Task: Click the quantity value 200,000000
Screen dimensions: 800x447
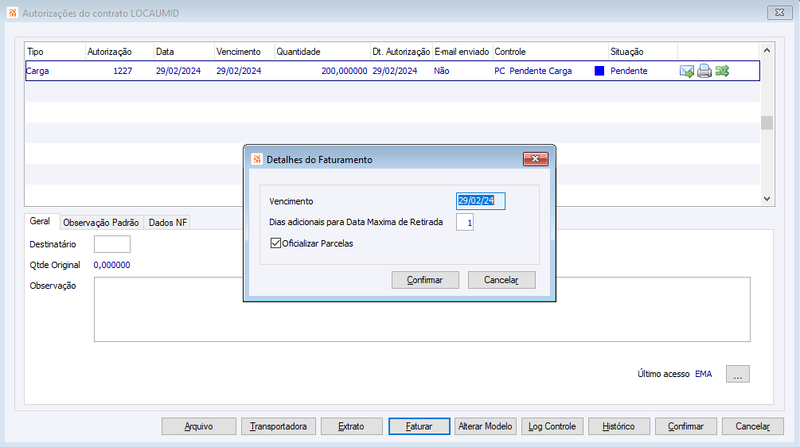Action: (x=344, y=71)
